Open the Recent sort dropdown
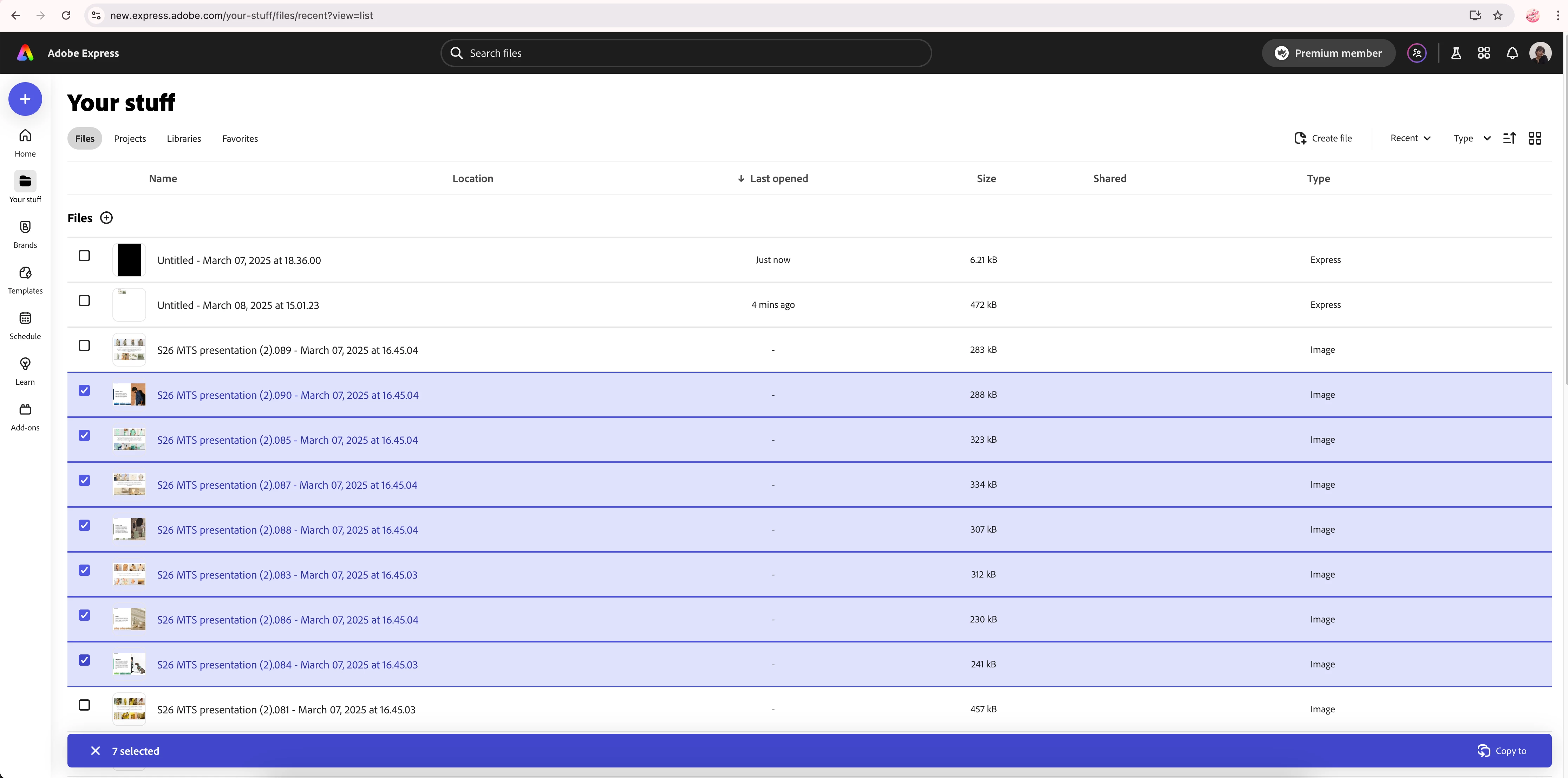This screenshot has width=1568, height=778. coord(1410,138)
